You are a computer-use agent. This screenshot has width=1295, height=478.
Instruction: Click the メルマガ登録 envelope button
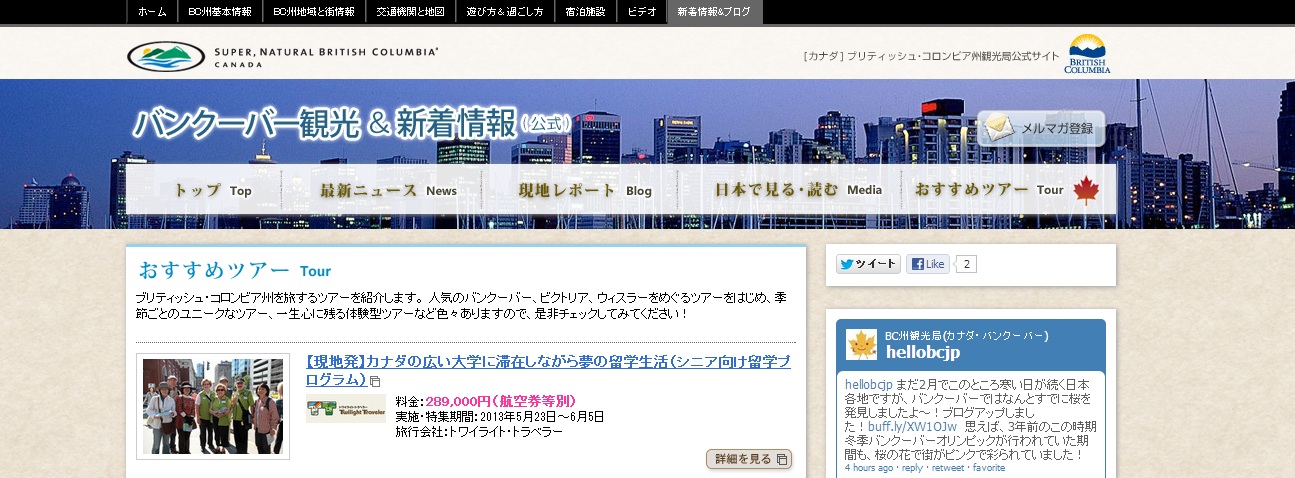click(x=1040, y=129)
